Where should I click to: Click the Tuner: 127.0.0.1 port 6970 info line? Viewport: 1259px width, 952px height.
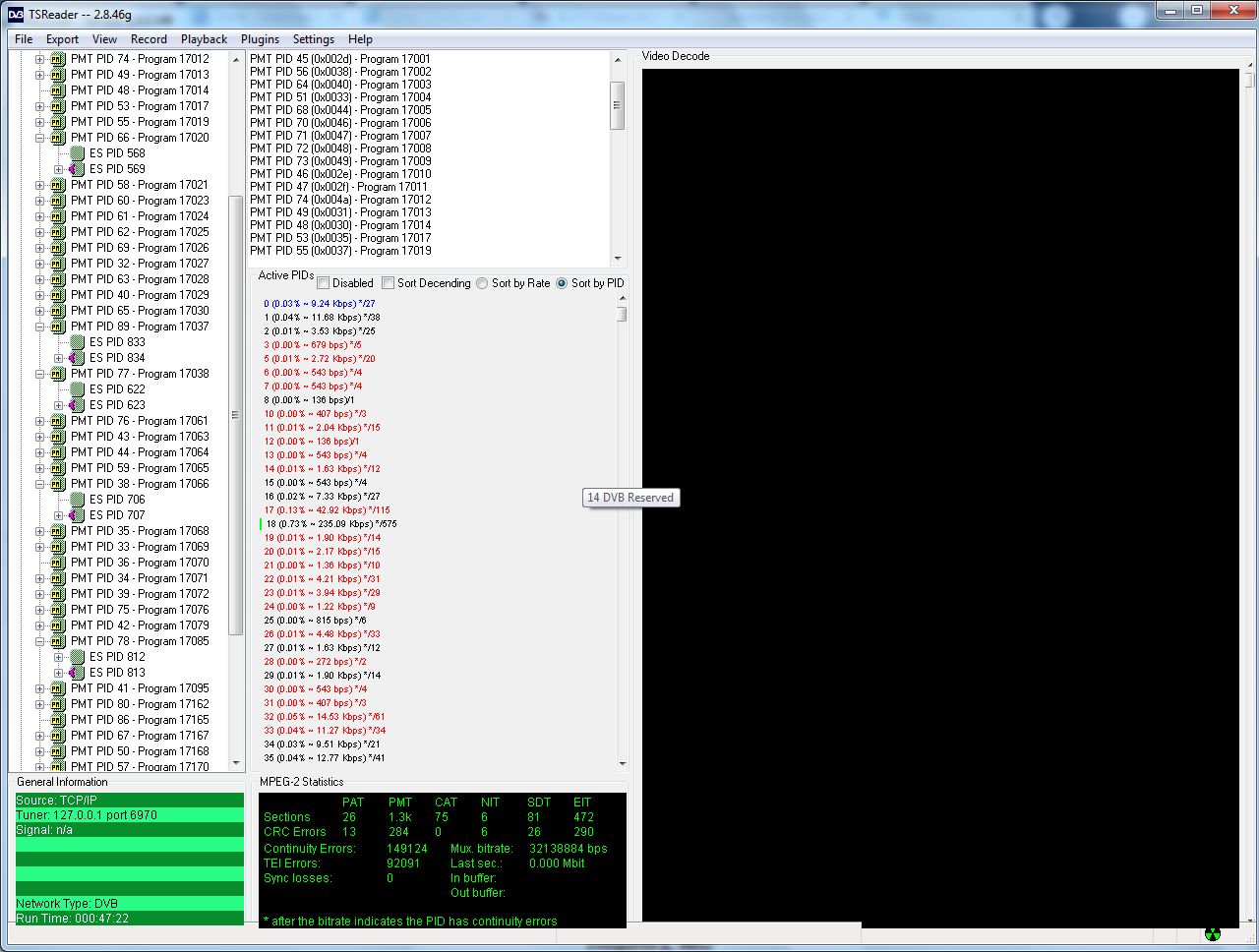tap(130, 815)
